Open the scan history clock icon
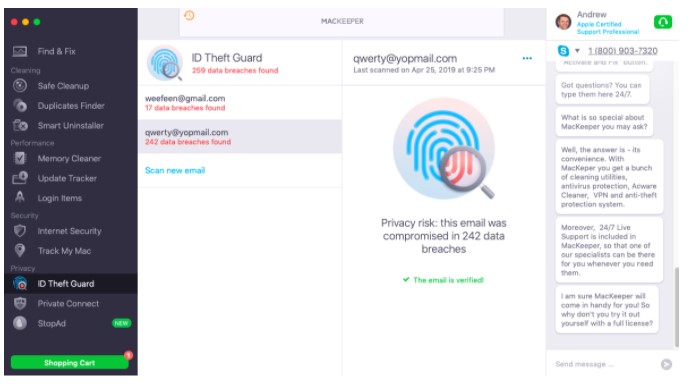 189,15
